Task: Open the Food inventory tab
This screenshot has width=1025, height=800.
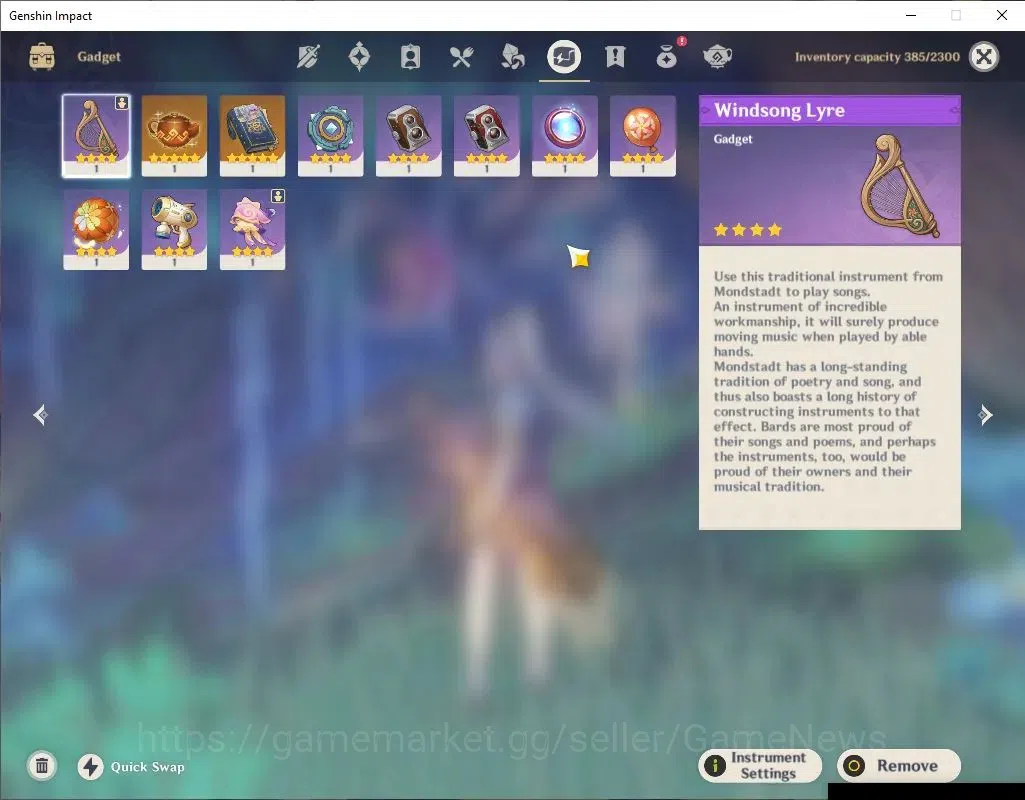Action: coord(462,57)
